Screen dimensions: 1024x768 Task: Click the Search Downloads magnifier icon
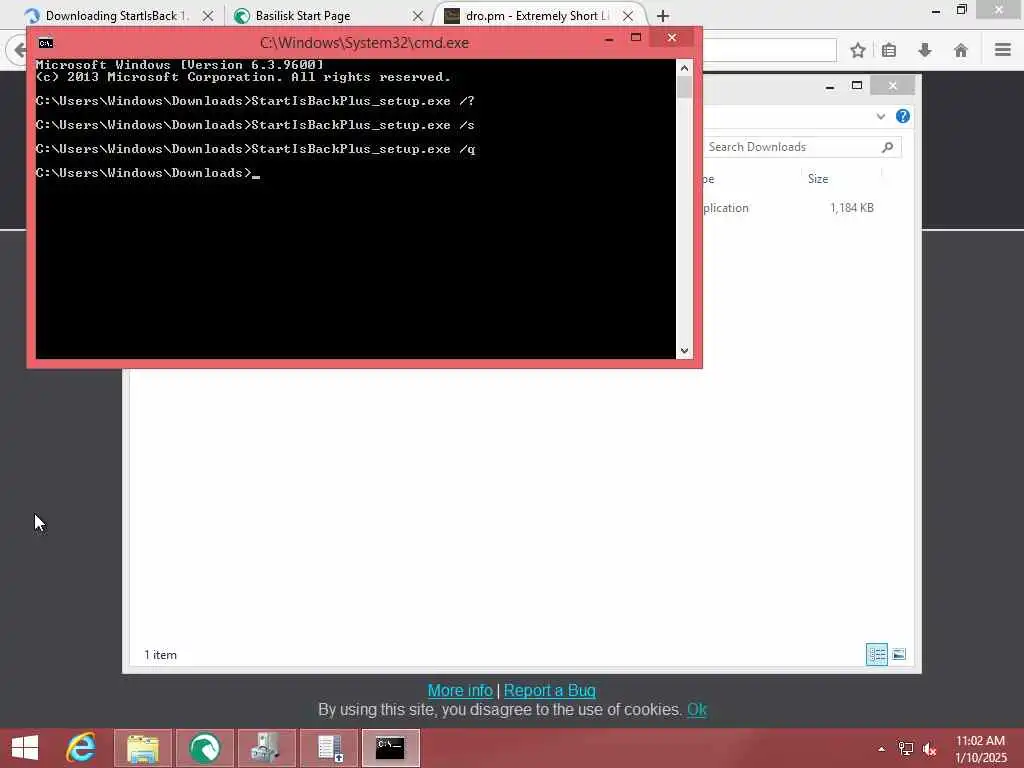click(887, 148)
